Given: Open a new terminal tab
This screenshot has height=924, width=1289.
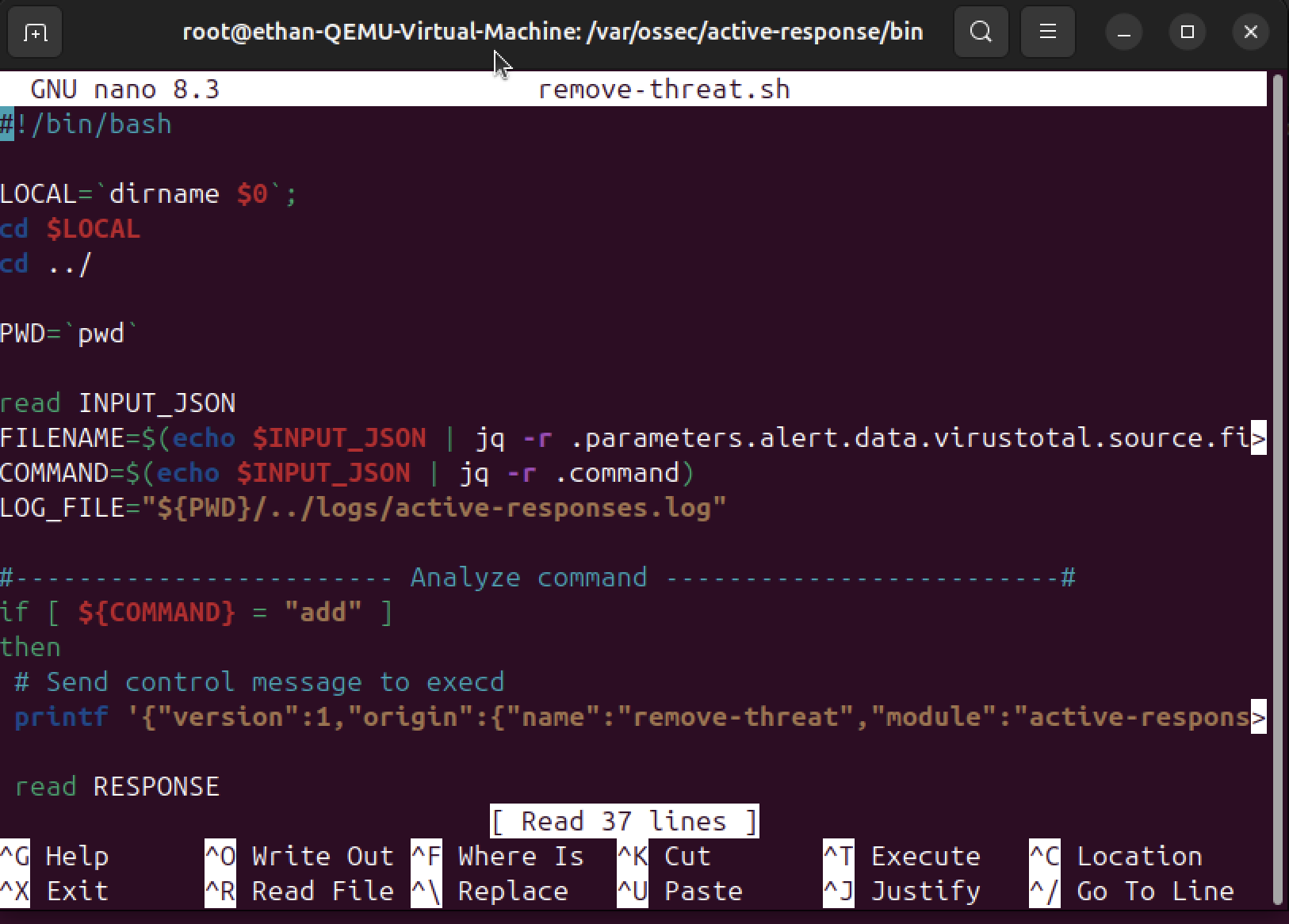Looking at the screenshot, I should click(x=35, y=32).
